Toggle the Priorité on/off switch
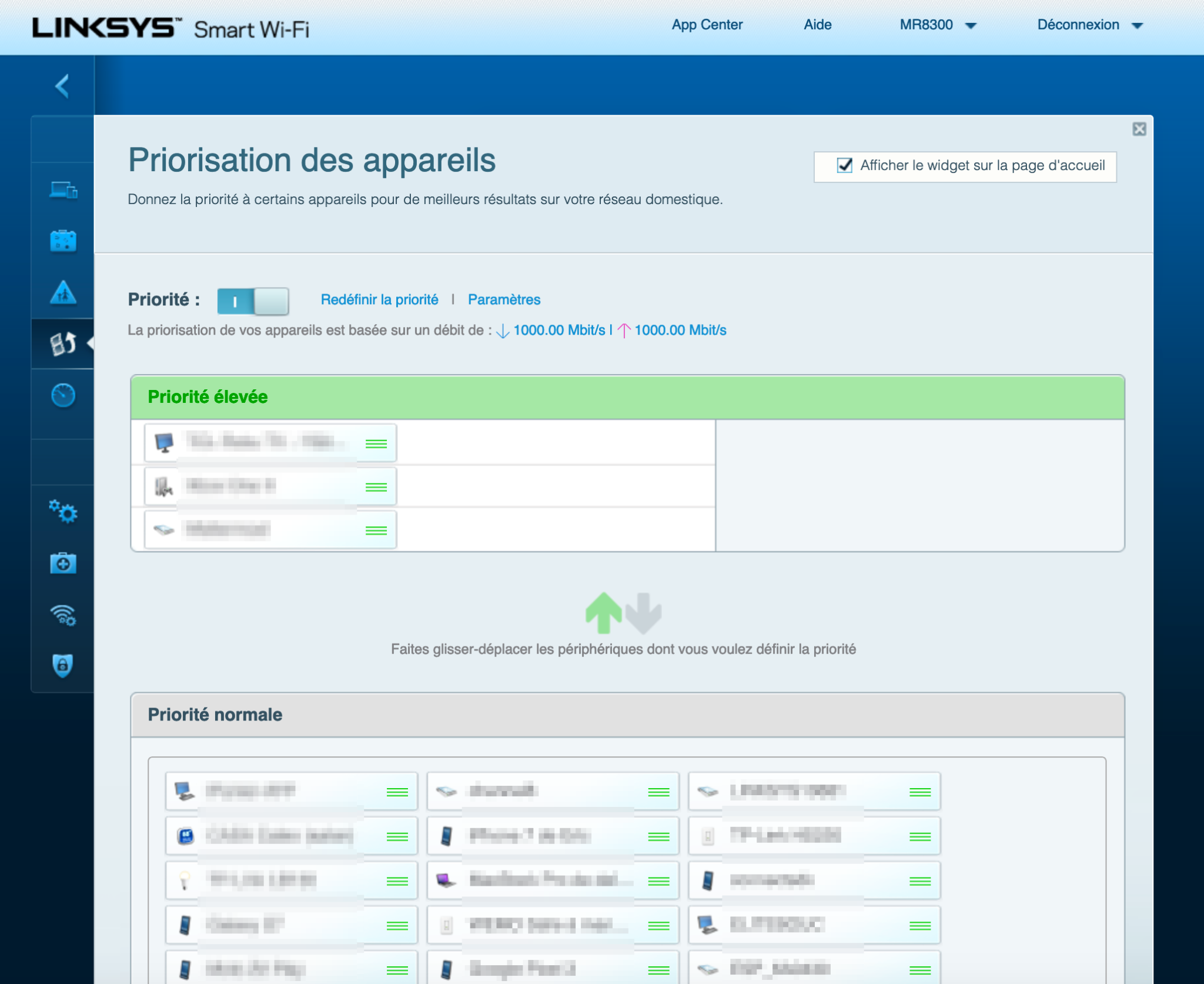This screenshot has height=984, width=1204. click(x=253, y=301)
